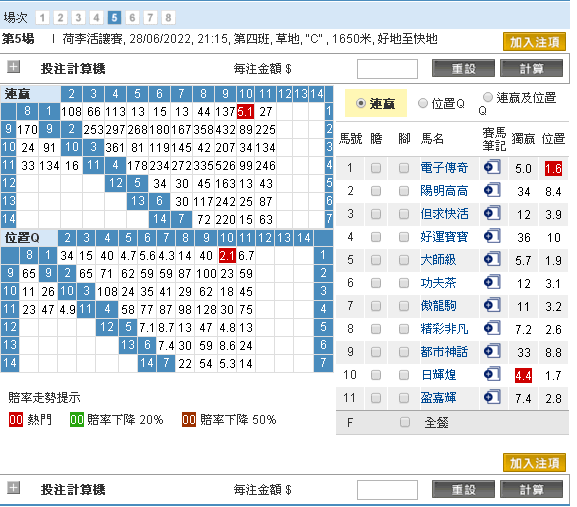Screen dimensions: 577x507
Task: Open racing notes icon for 盈嘉輝
Action: [492, 397]
